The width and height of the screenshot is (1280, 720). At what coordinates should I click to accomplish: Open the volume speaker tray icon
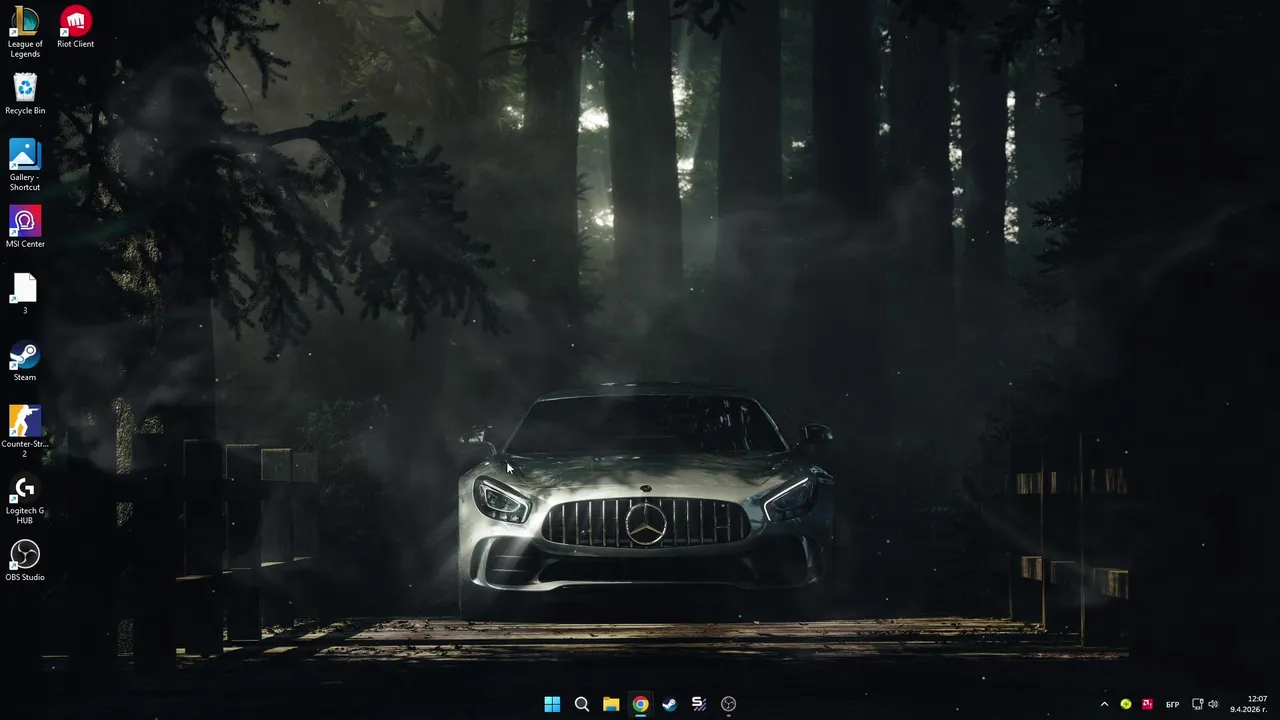click(1213, 704)
